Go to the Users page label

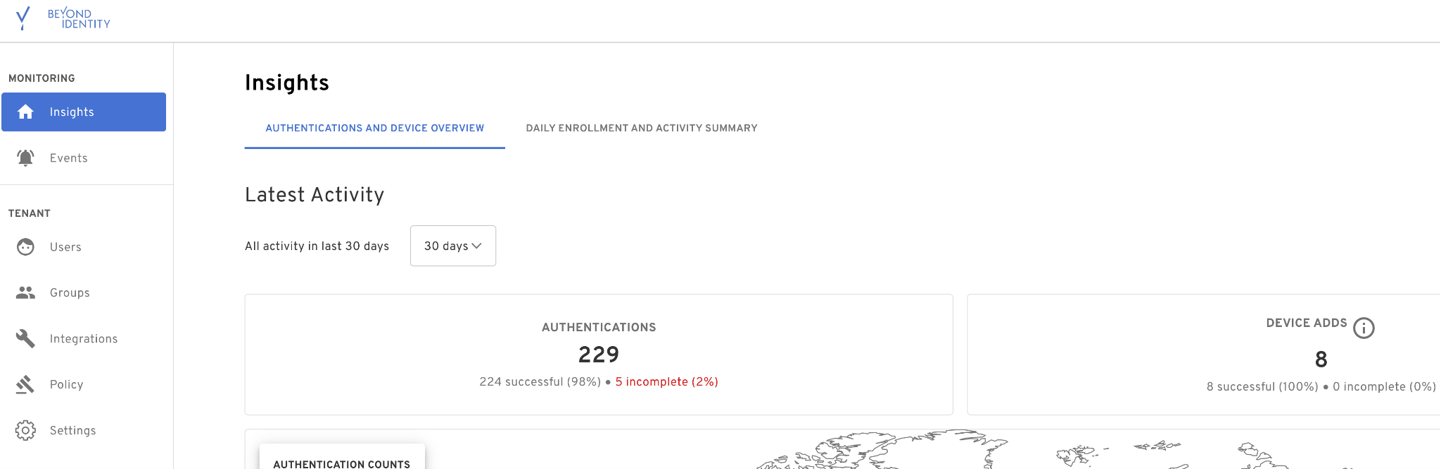(66, 247)
